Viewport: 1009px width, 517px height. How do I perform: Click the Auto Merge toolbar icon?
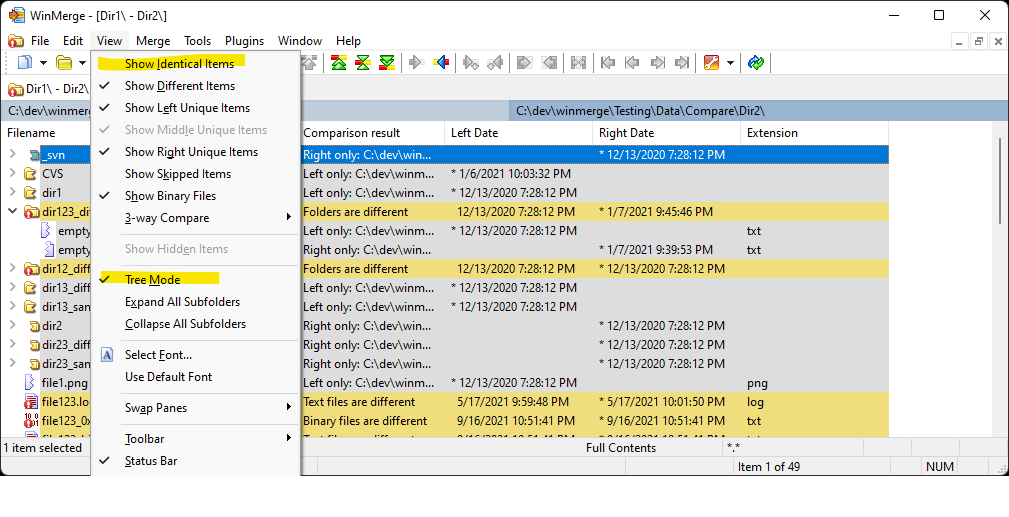[x=579, y=62]
